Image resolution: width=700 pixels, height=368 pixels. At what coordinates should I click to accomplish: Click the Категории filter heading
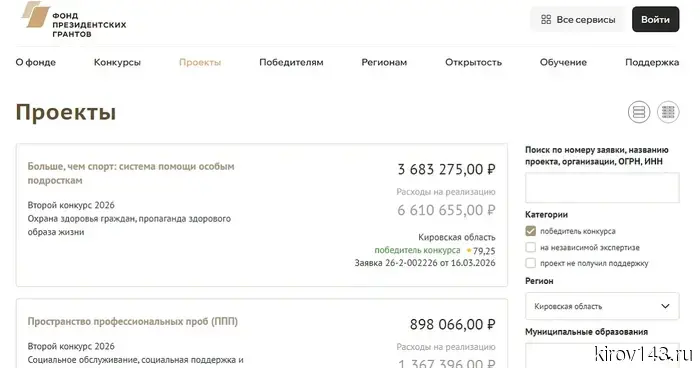coord(546,215)
